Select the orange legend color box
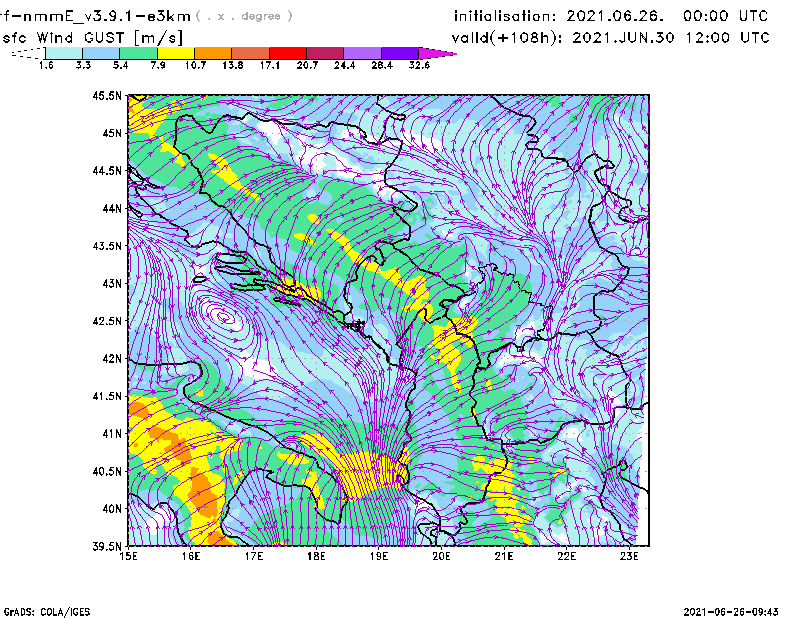The image size is (800, 618). pyautogui.click(x=213, y=53)
